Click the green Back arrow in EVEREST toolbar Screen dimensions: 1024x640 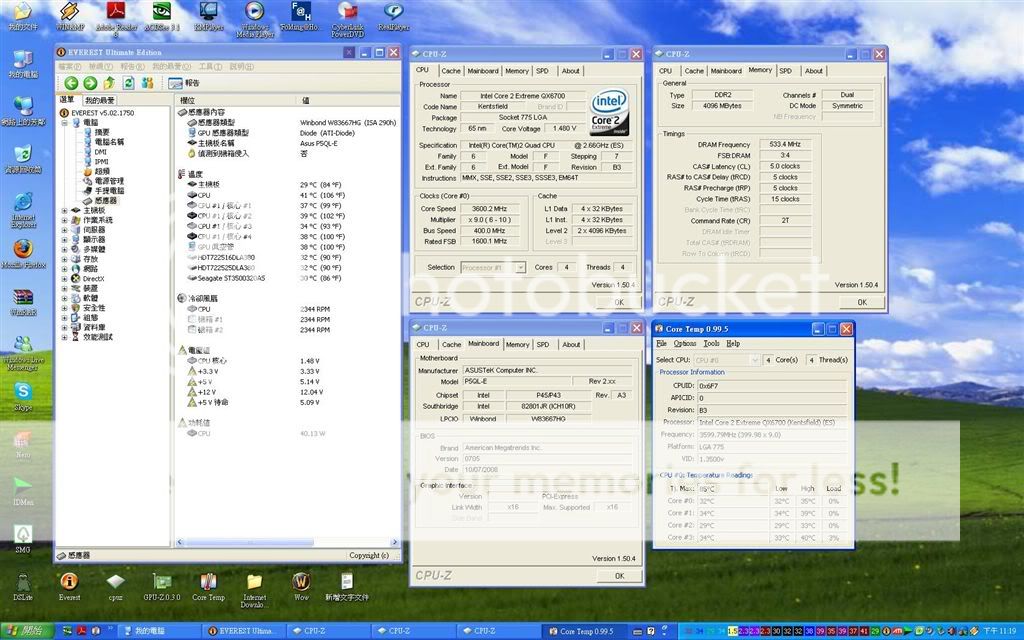pos(72,83)
